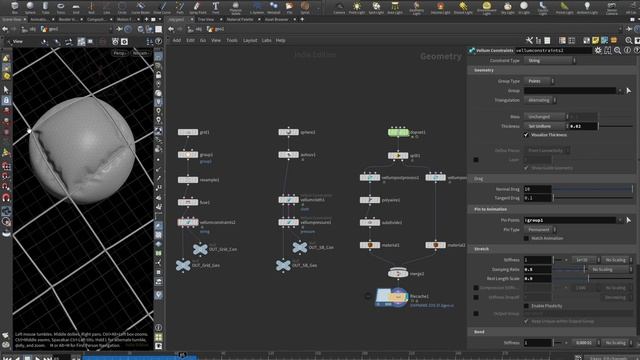Screen dimensions: 640x360
Task: Open the Stretch Stiffness No Scaling dropdown
Action: coord(617,260)
